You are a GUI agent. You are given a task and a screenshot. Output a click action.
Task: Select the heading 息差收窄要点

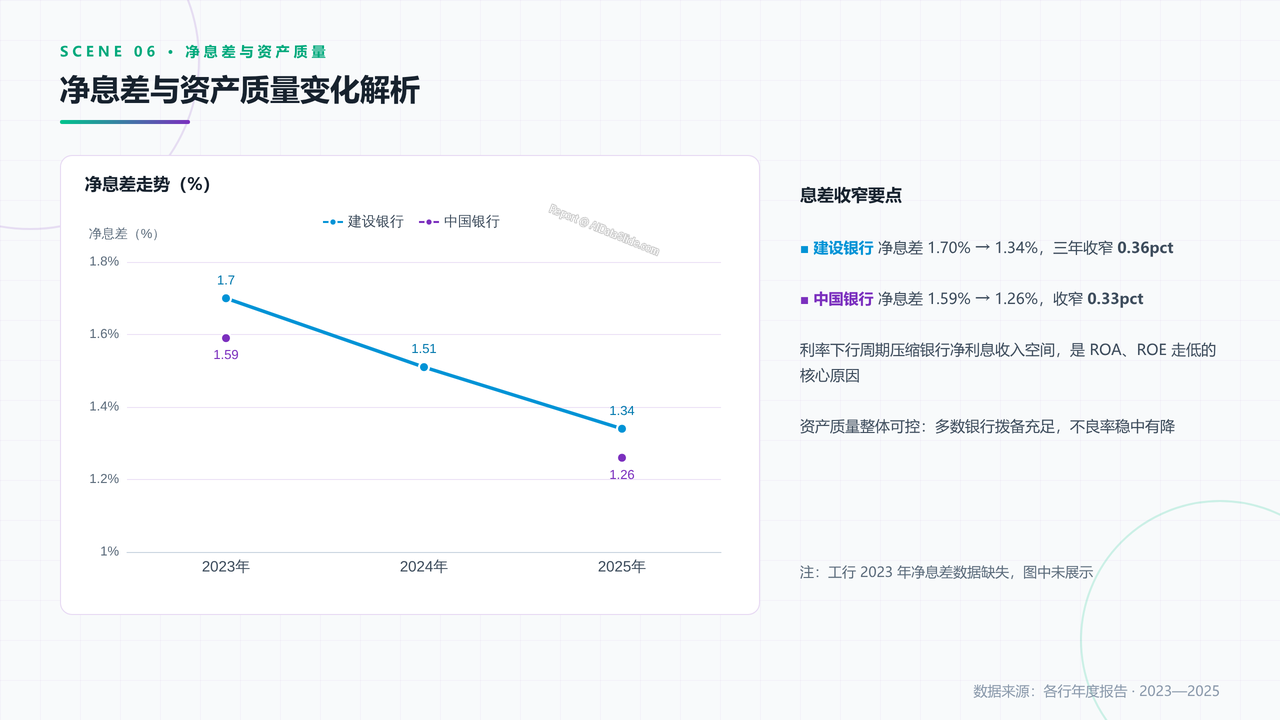[x=851, y=196]
